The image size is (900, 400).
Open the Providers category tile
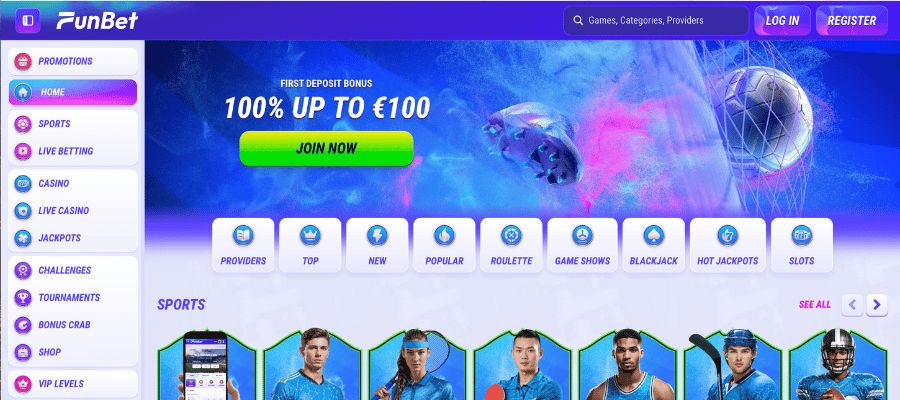pyautogui.click(x=243, y=245)
